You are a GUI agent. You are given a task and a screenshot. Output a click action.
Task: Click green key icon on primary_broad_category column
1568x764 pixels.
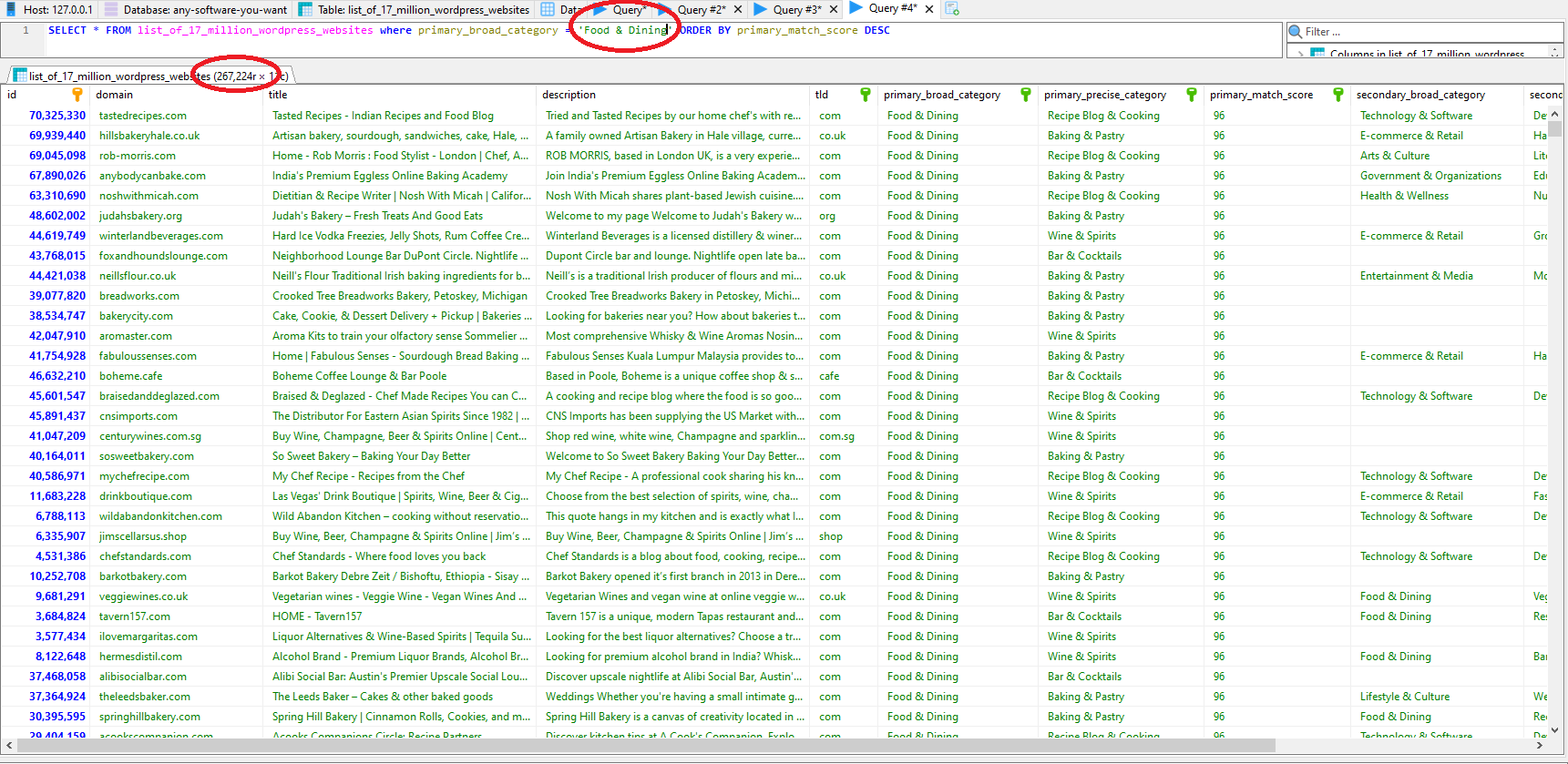pyautogui.click(x=1026, y=95)
